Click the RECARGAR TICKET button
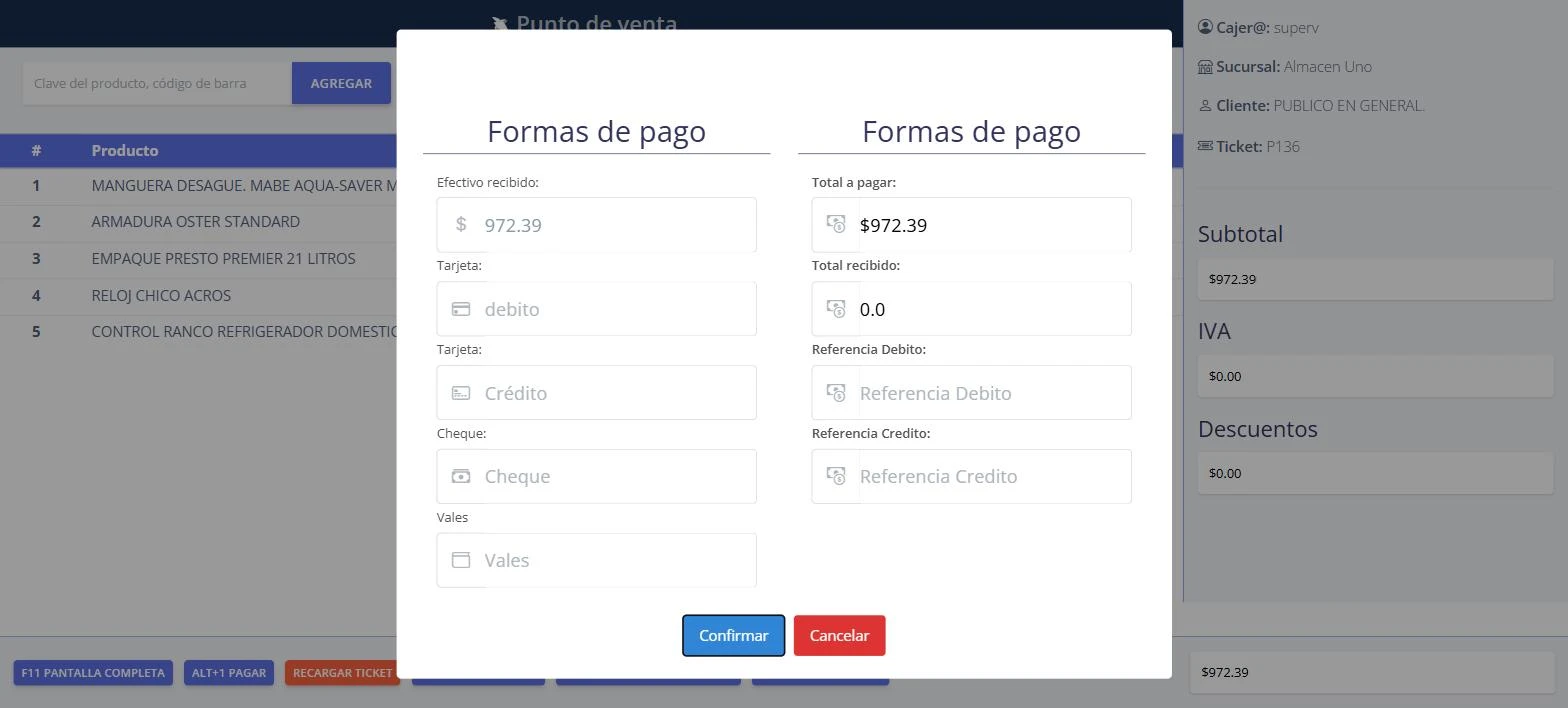This screenshot has width=1568, height=708. tap(342, 673)
